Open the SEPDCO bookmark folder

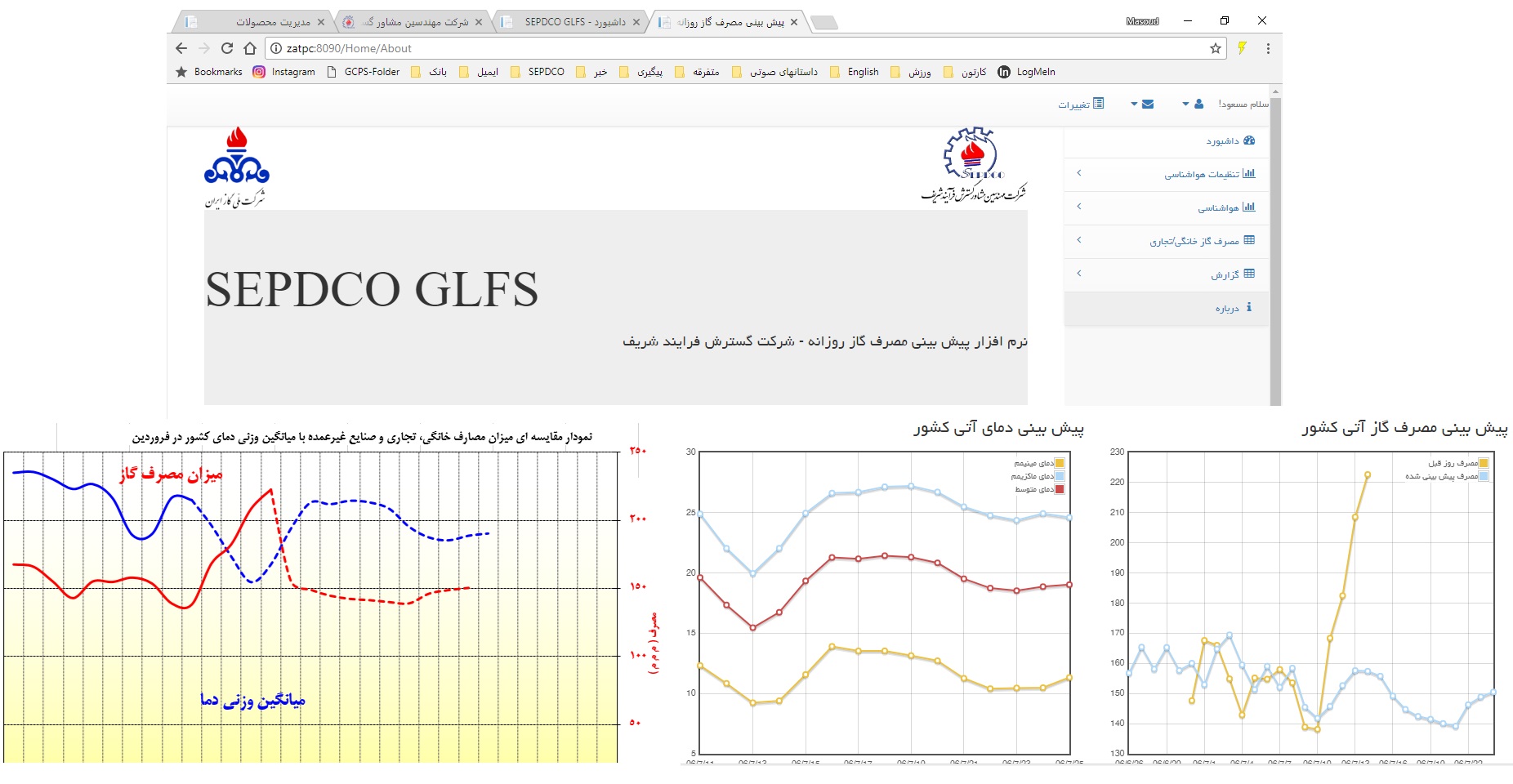click(x=538, y=72)
